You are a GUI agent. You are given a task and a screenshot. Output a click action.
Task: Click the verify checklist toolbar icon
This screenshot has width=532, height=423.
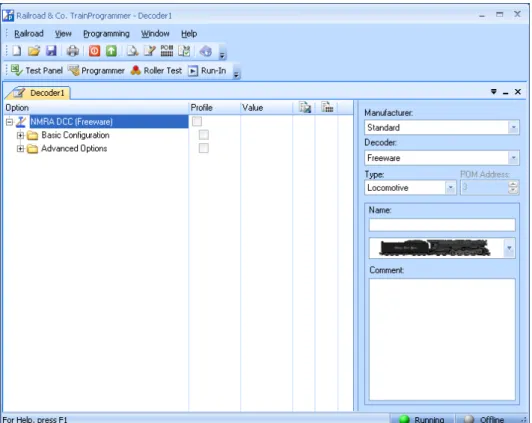click(184, 51)
